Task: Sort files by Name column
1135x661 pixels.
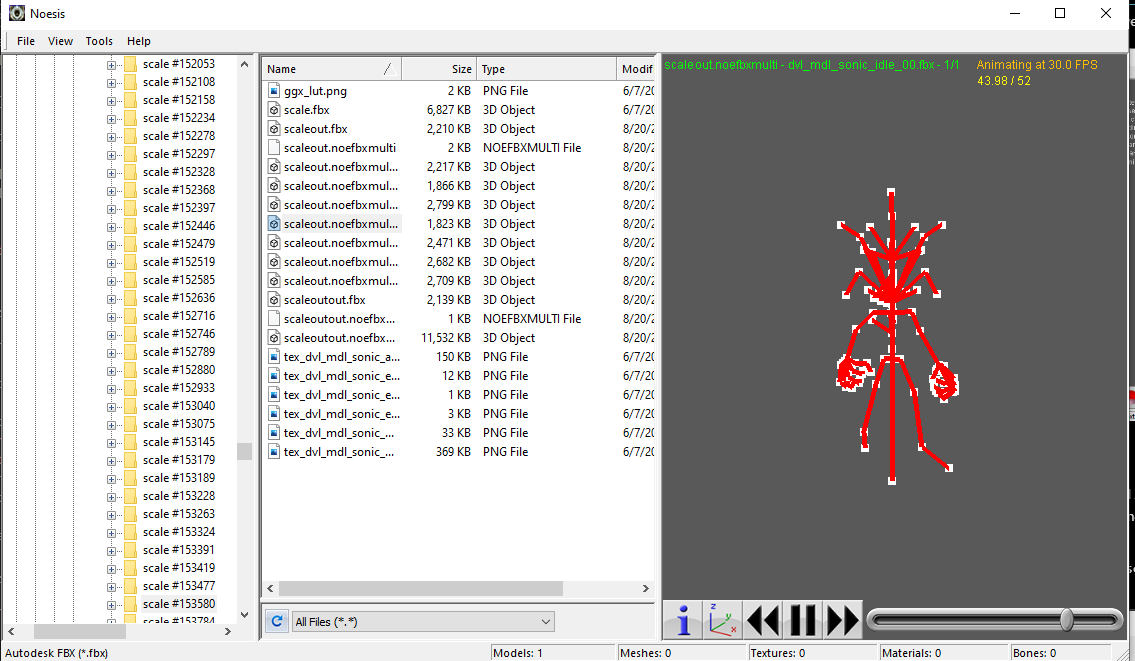Action: [x=332, y=69]
